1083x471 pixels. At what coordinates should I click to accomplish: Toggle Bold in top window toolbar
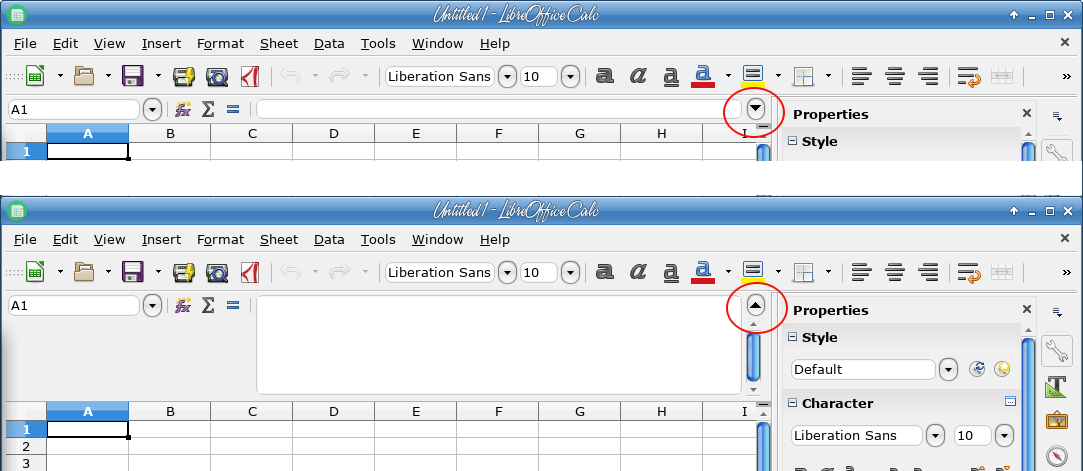click(604, 76)
